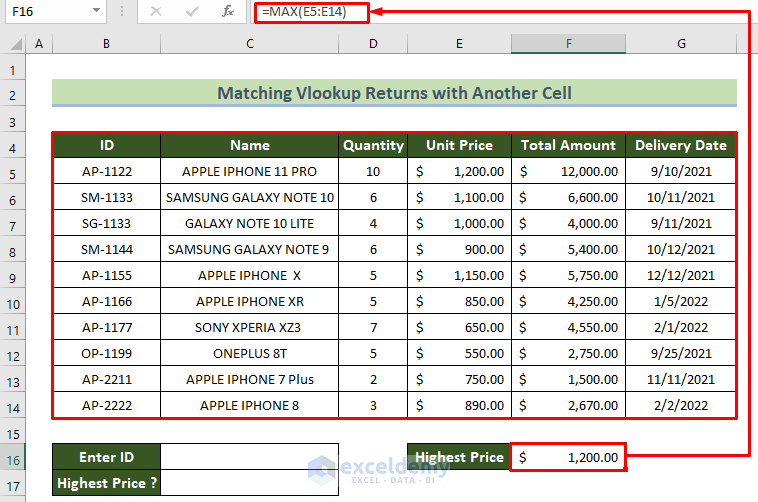Select total amount 1,500.00 cell
Viewport: 758px width, 502px height.
click(x=568, y=380)
